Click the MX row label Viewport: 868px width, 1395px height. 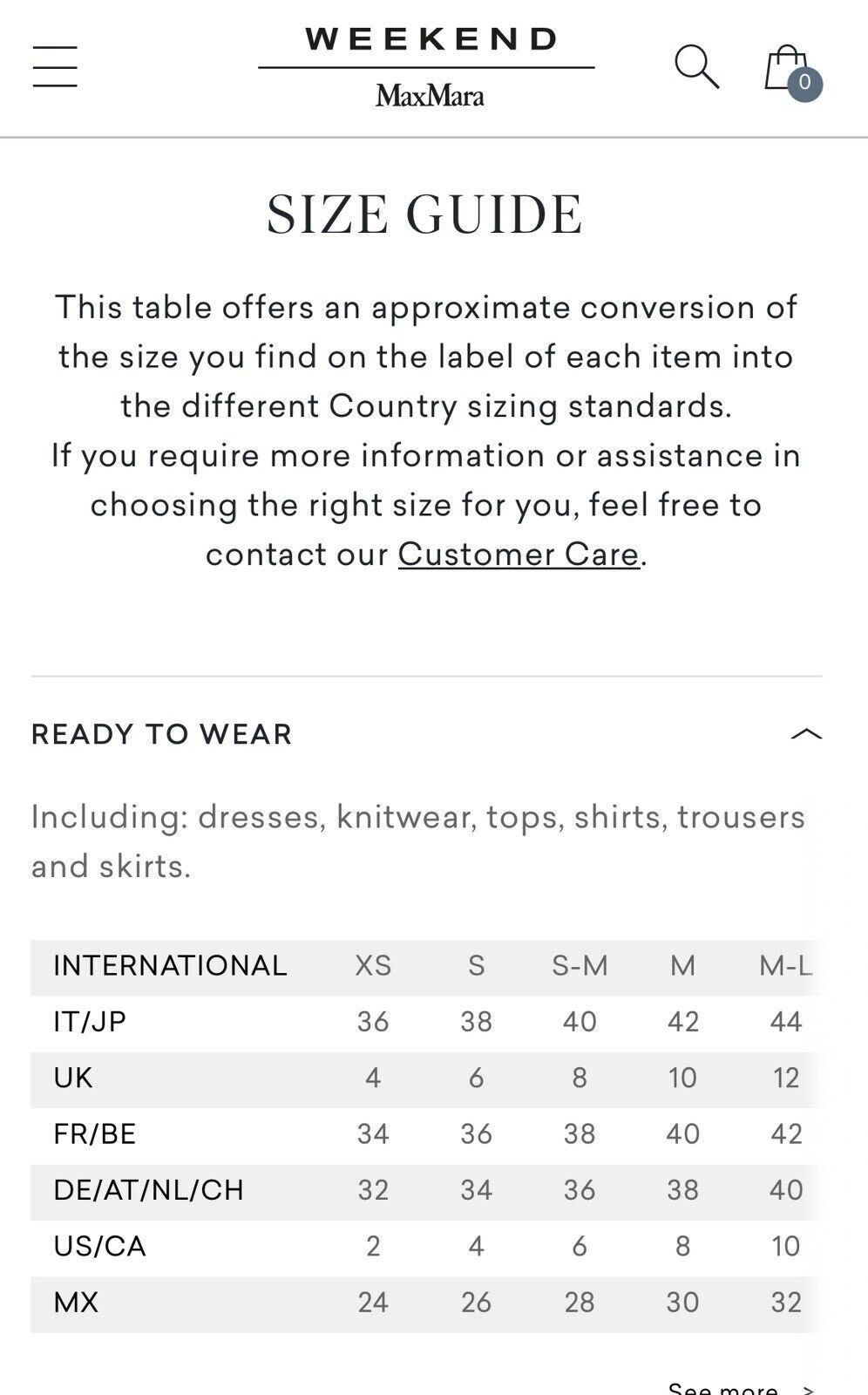point(76,1303)
